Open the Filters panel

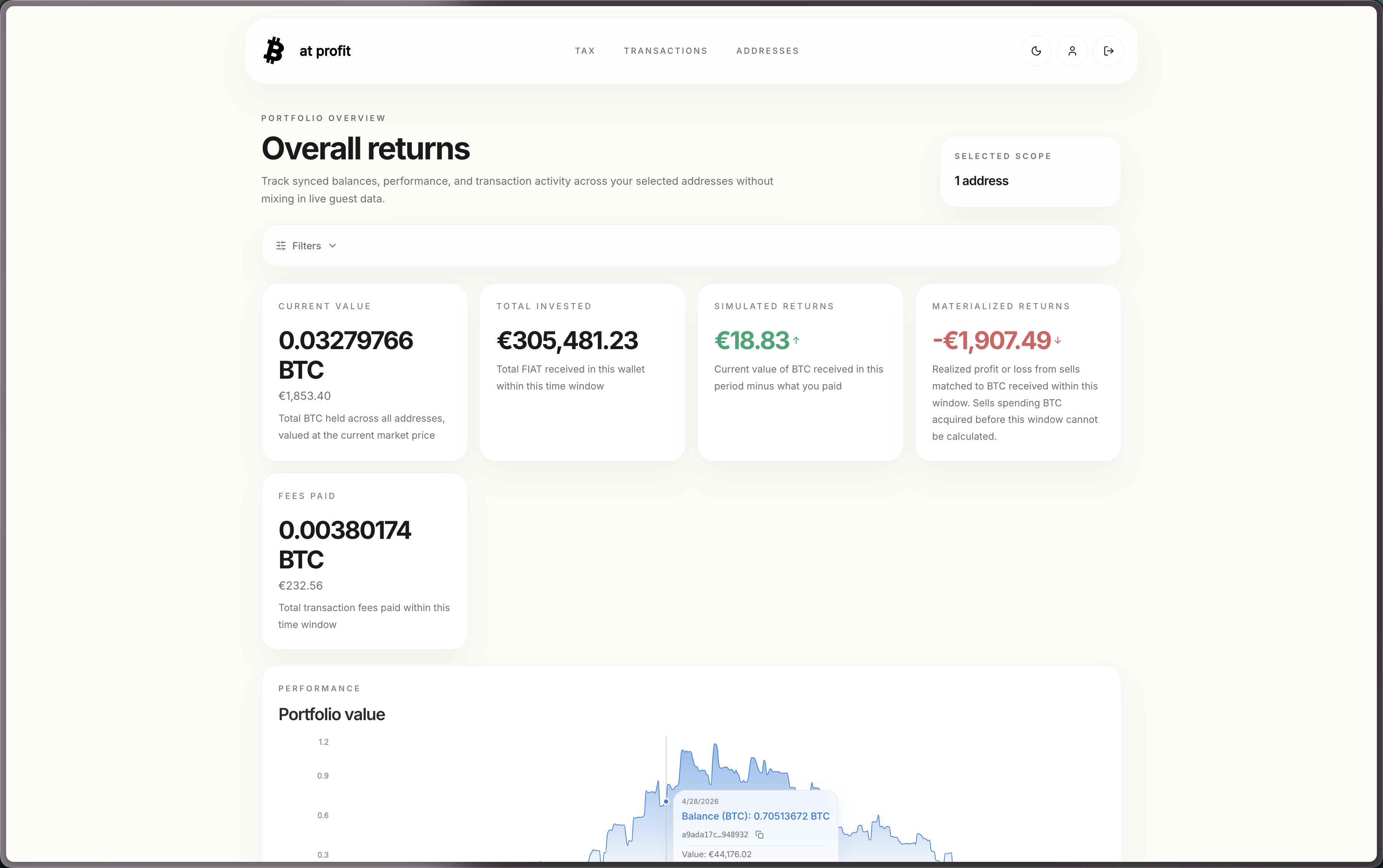pos(306,246)
